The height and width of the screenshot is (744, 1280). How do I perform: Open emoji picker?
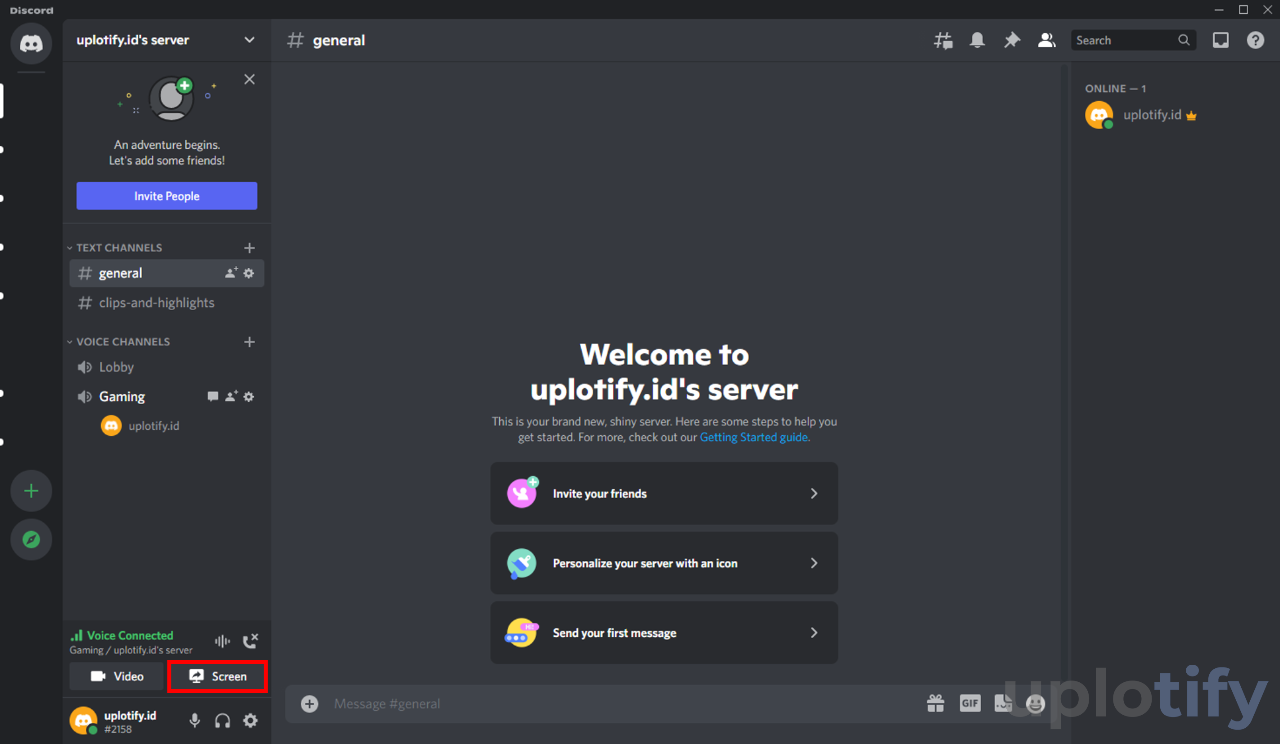click(1036, 704)
